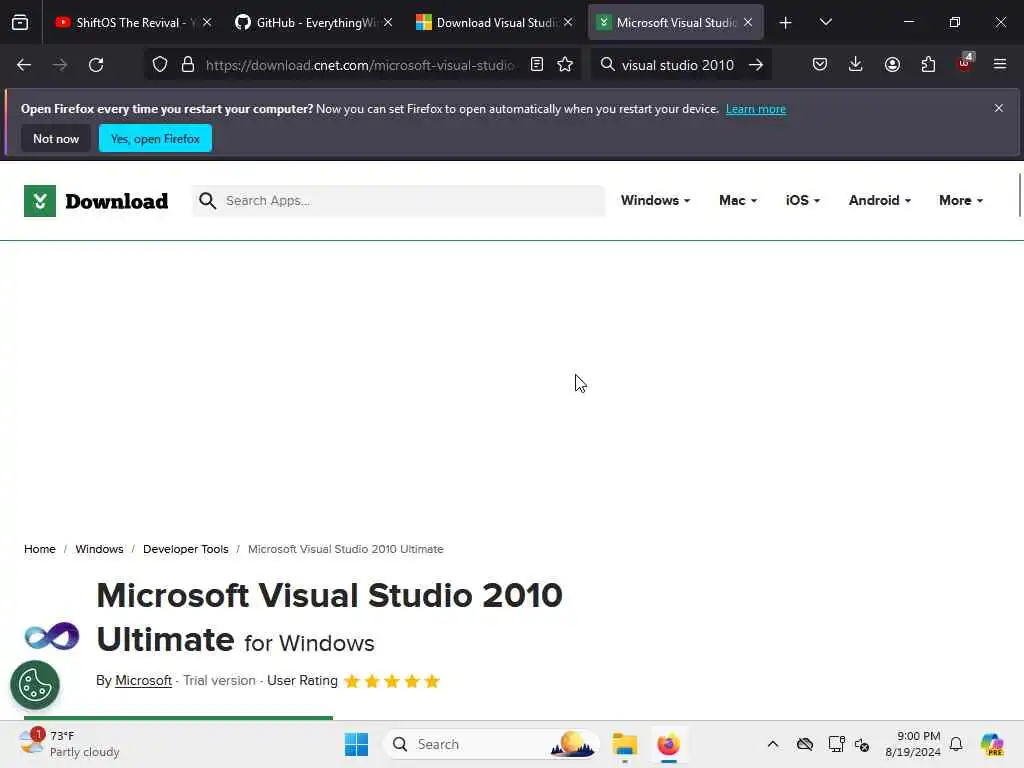Viewport: 1024px width, 768px height.
Task: Expand the Windows navigation dropdown
Action: 655,200
